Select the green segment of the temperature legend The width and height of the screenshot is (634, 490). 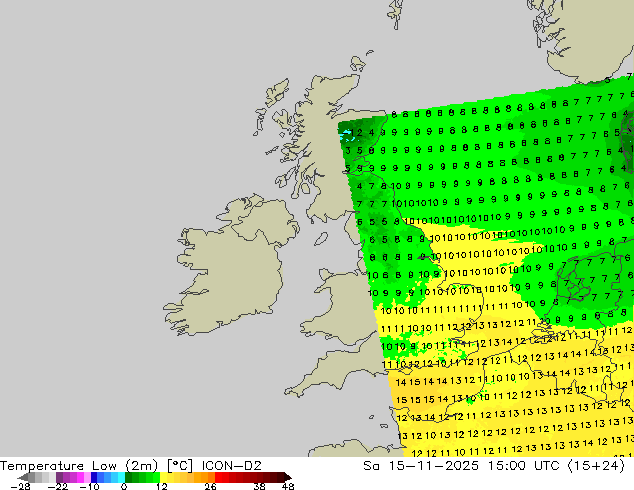tap(142, 477)
